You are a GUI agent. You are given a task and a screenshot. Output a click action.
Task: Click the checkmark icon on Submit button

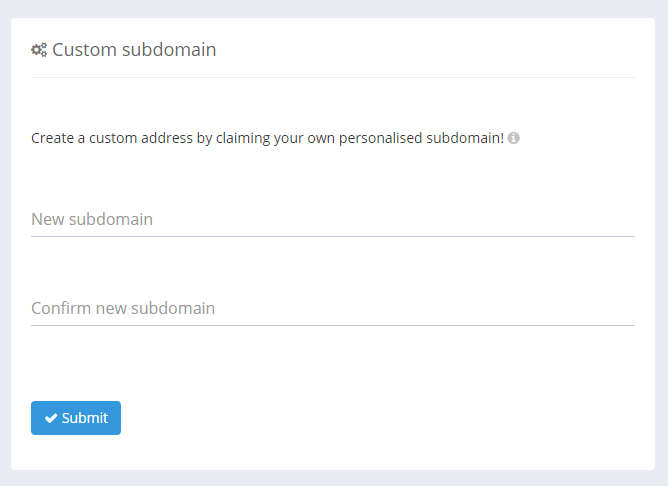click(51, 418)
